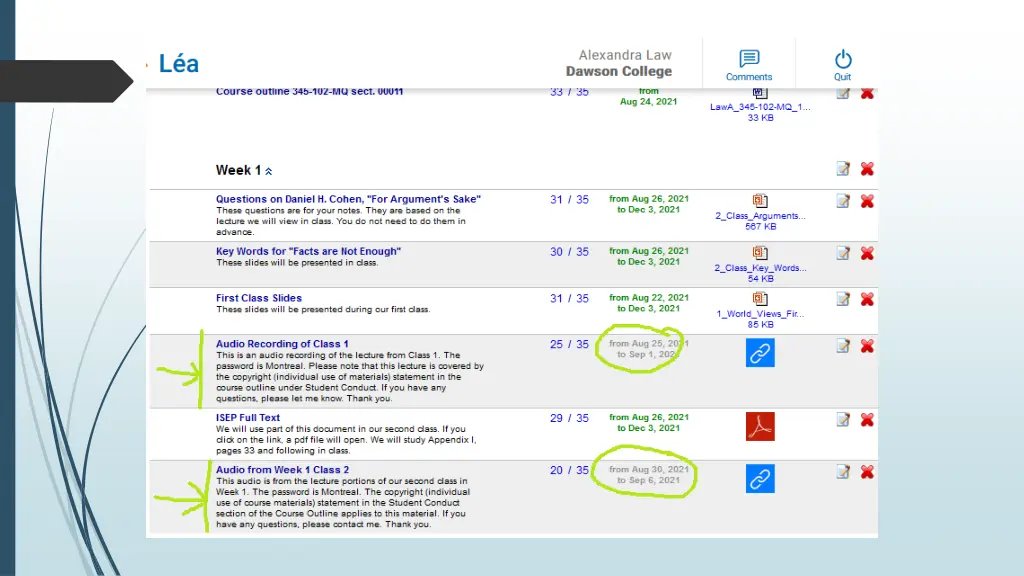The height and width of the screenshot is (576, 1024).
Task: Open Audio from Week 1 Class 2 title
Action: tap(282, 470)
